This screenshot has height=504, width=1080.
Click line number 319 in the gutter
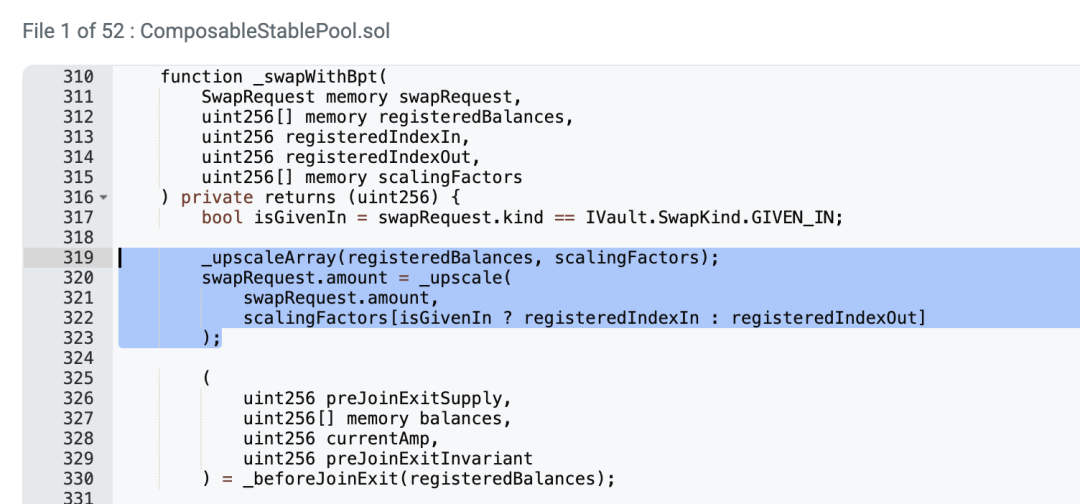78,258
